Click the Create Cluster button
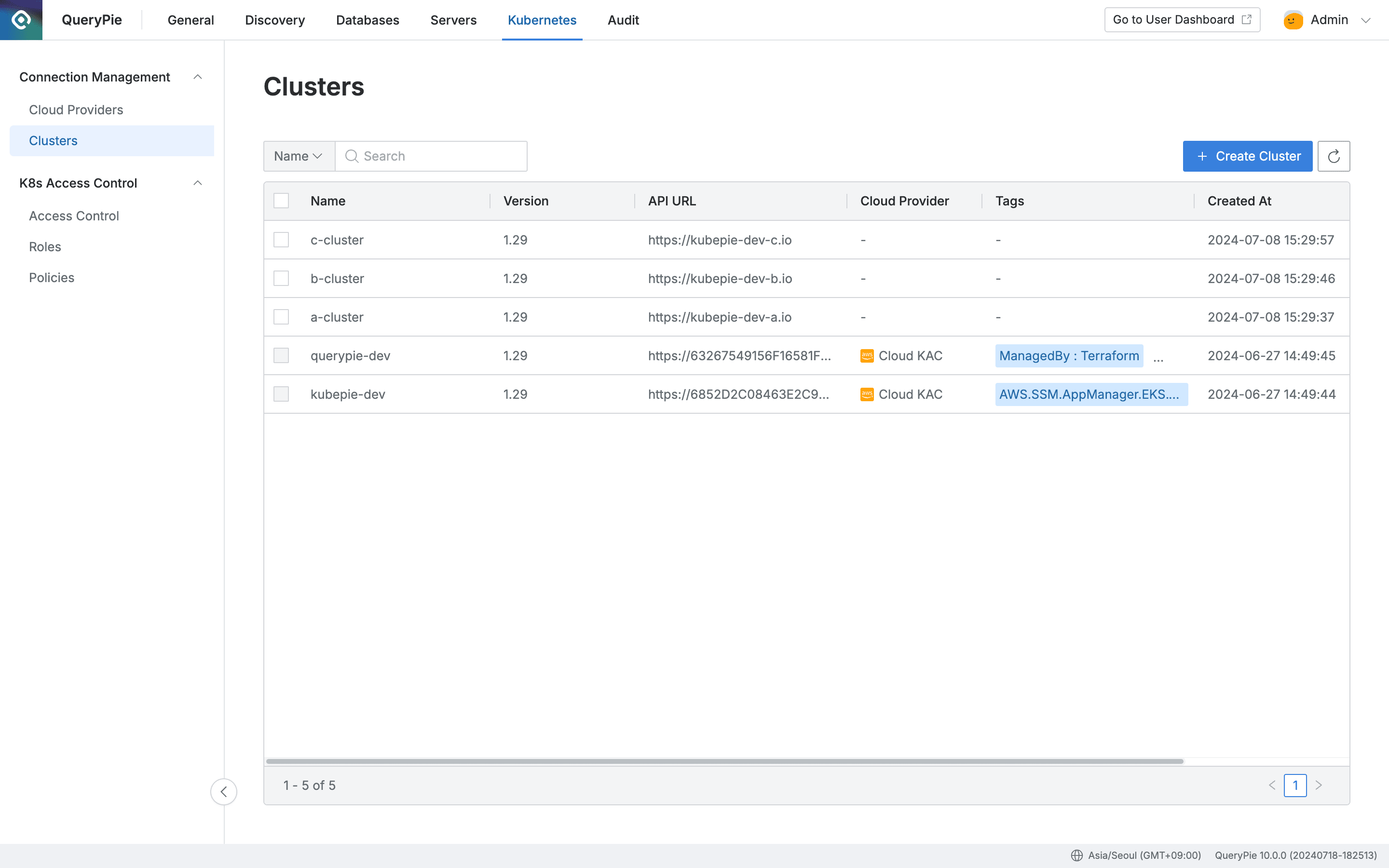This screenshot has height=868, width=1389. pos(1248,156)
